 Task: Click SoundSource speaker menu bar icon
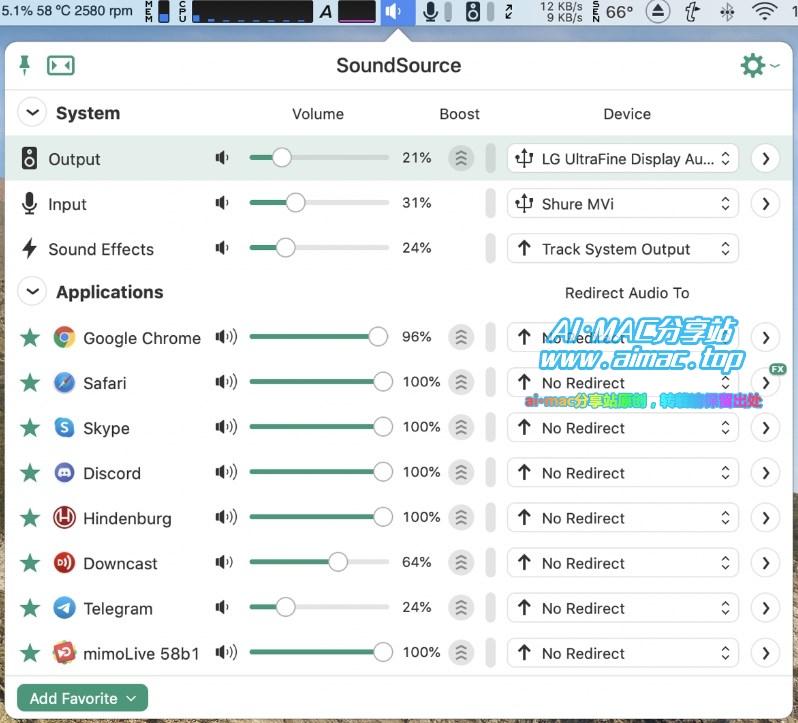coord(397,11)
